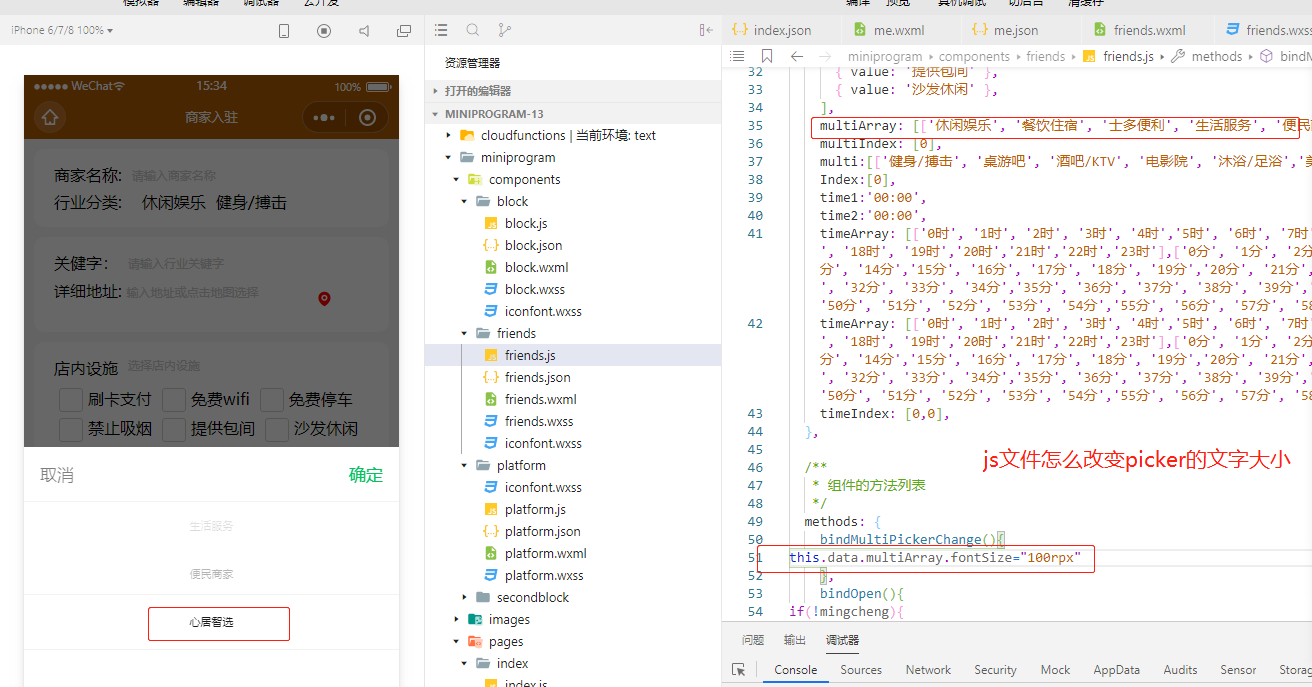Check the 刷卡支付 checkbox
Screen dimensions: 1312x687
click(x=70, y=400)
